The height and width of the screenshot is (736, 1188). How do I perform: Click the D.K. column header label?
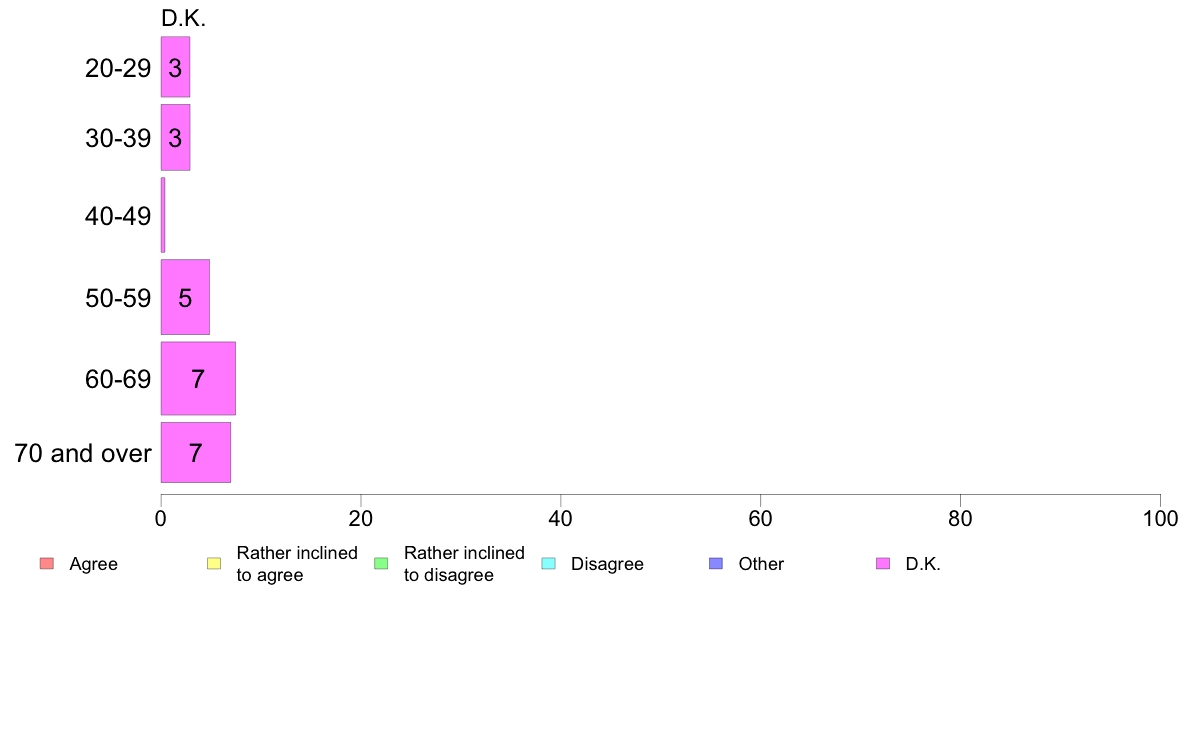pos(183,18)
